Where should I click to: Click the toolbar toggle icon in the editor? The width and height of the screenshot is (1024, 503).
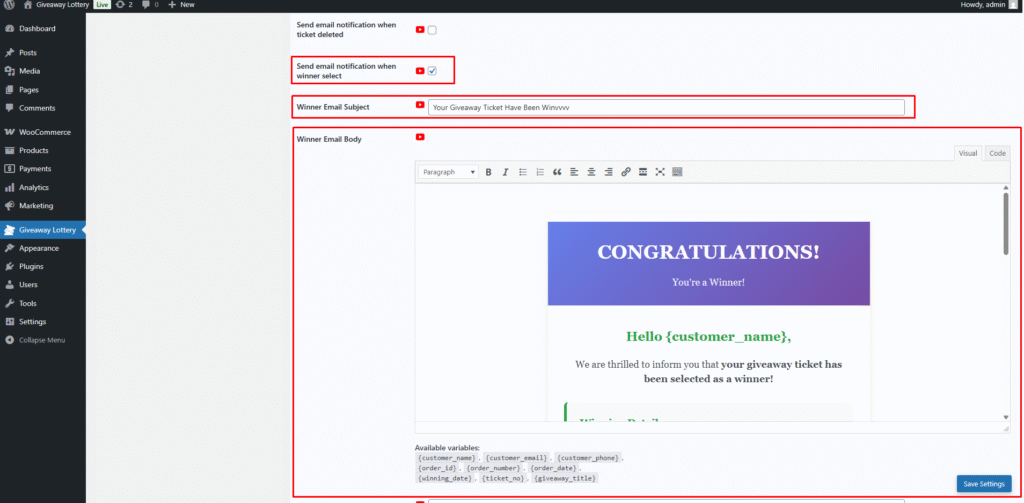677,172
